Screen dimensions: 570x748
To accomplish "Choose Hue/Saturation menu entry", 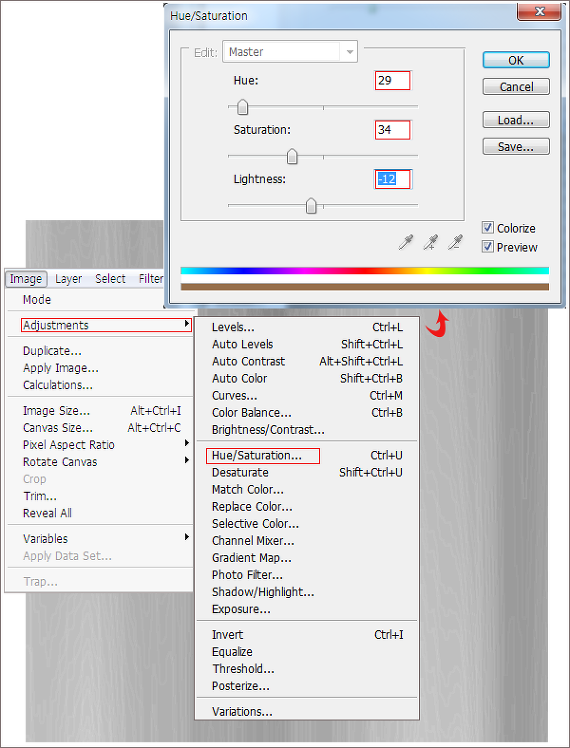I will click(x=263, y=456).
